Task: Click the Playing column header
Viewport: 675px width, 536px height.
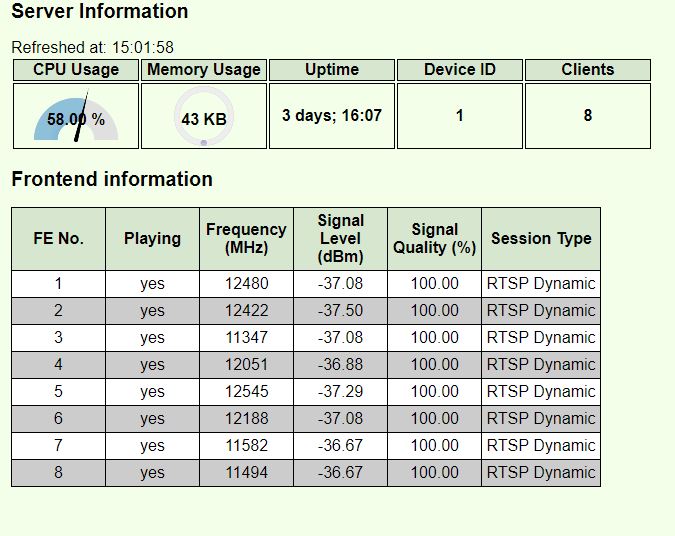Action: [152, 239]
